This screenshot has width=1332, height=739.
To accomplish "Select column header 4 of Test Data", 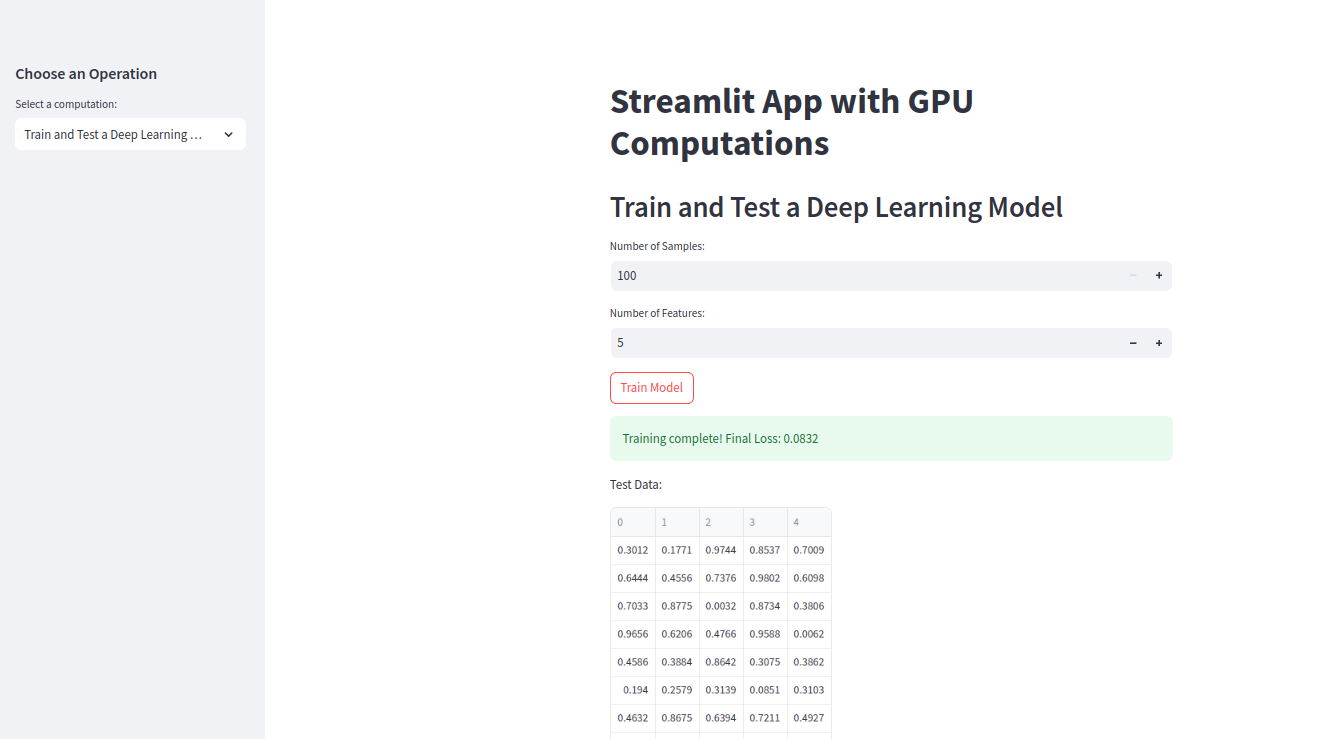I will [x=809, y=522].
